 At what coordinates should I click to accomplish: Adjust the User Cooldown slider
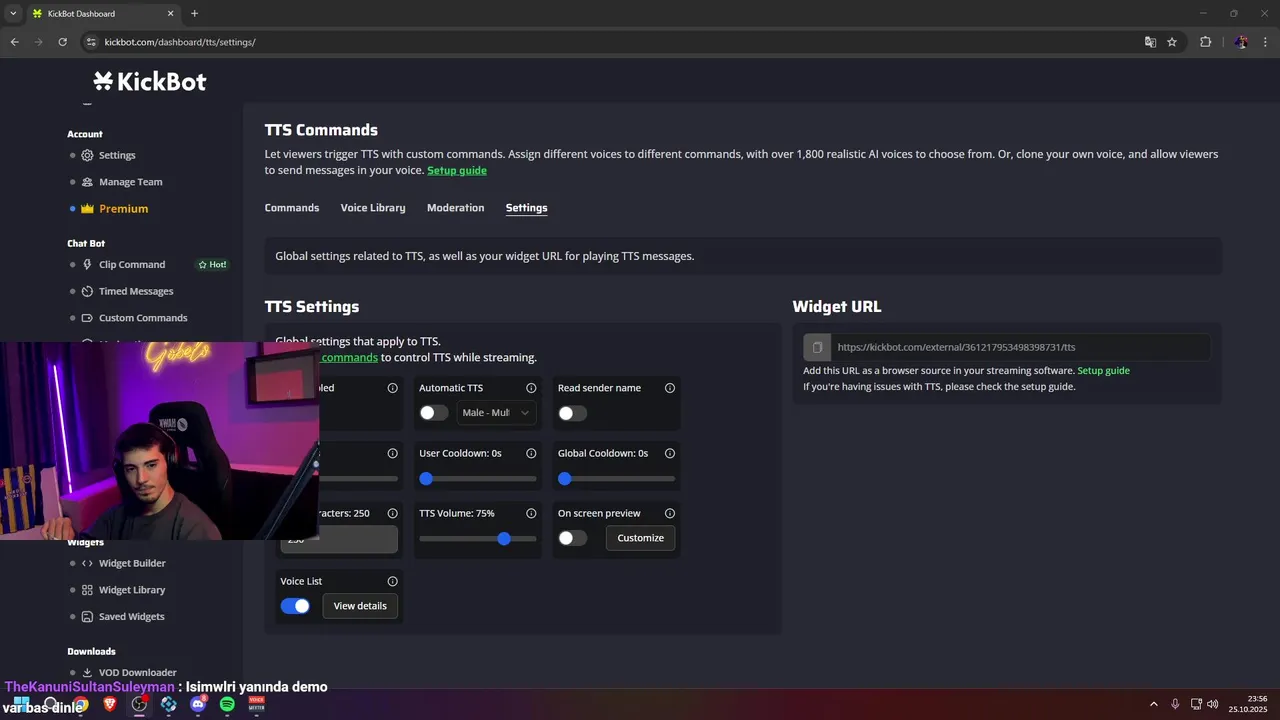pyautogui.click(x=478, y=479)
